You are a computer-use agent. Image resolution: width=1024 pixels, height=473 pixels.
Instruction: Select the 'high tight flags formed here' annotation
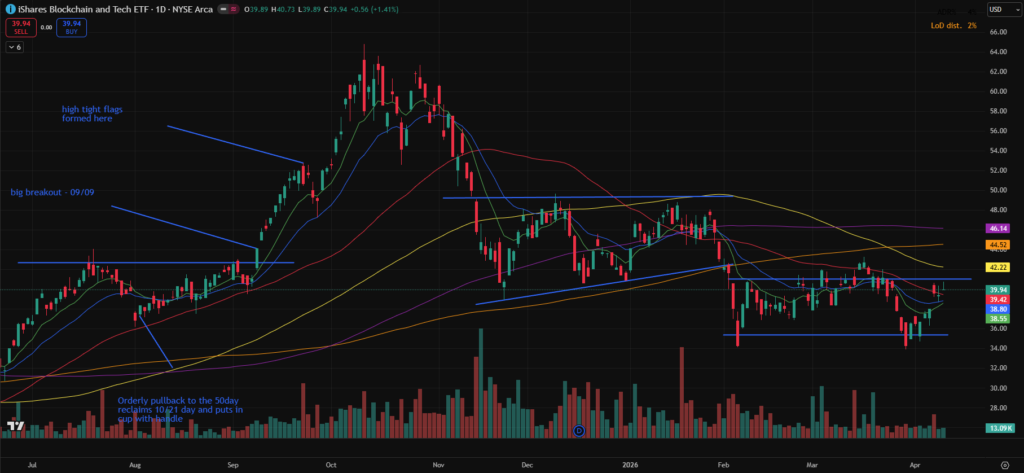pos(90,113)
